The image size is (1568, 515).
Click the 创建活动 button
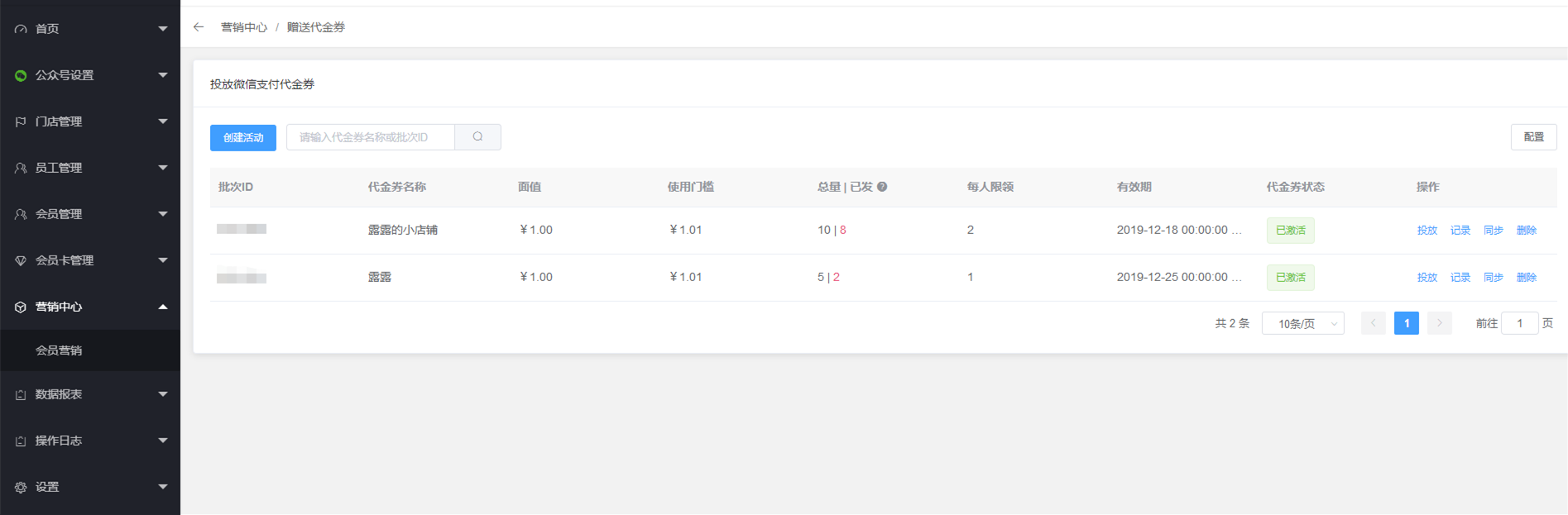coord(243,137)
